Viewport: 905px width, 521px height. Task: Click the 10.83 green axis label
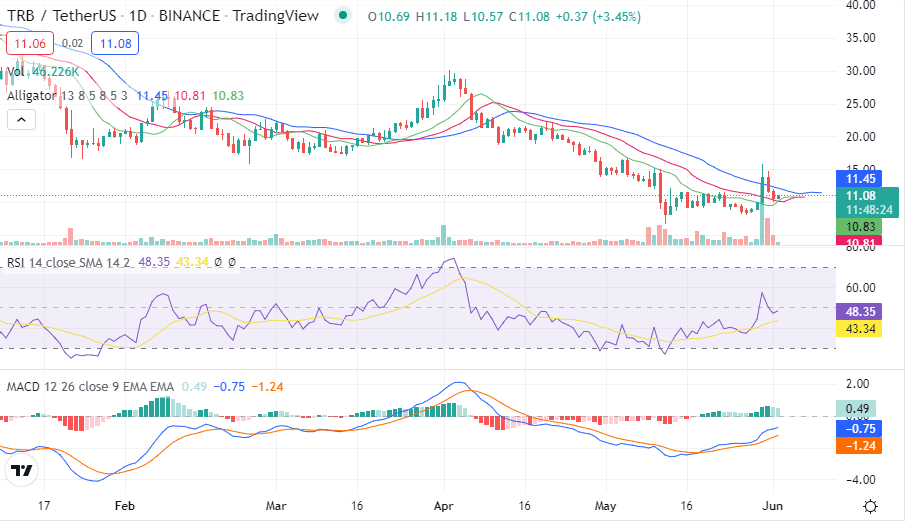point(860,227)
